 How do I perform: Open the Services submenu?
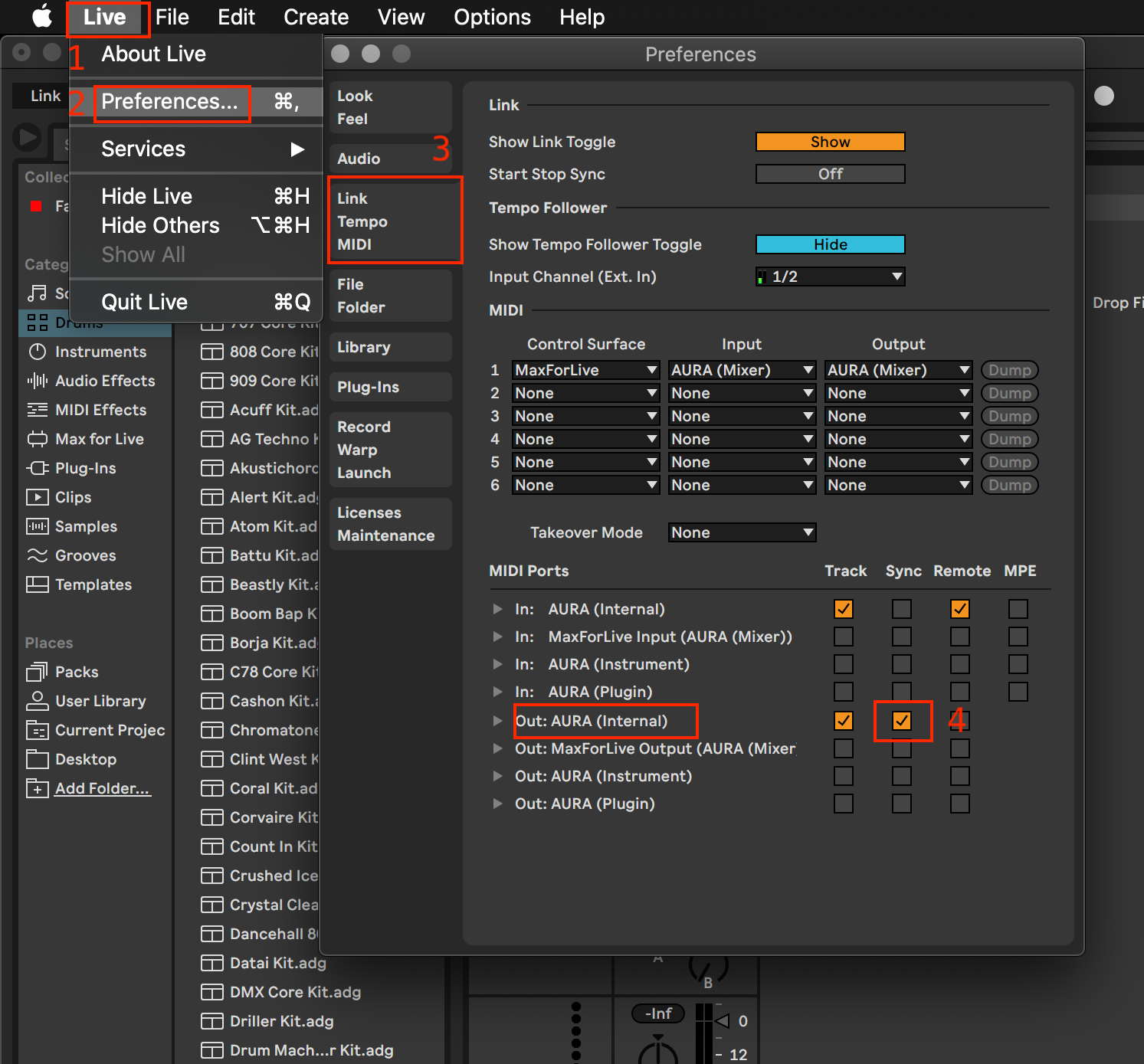tap(196, 149)
